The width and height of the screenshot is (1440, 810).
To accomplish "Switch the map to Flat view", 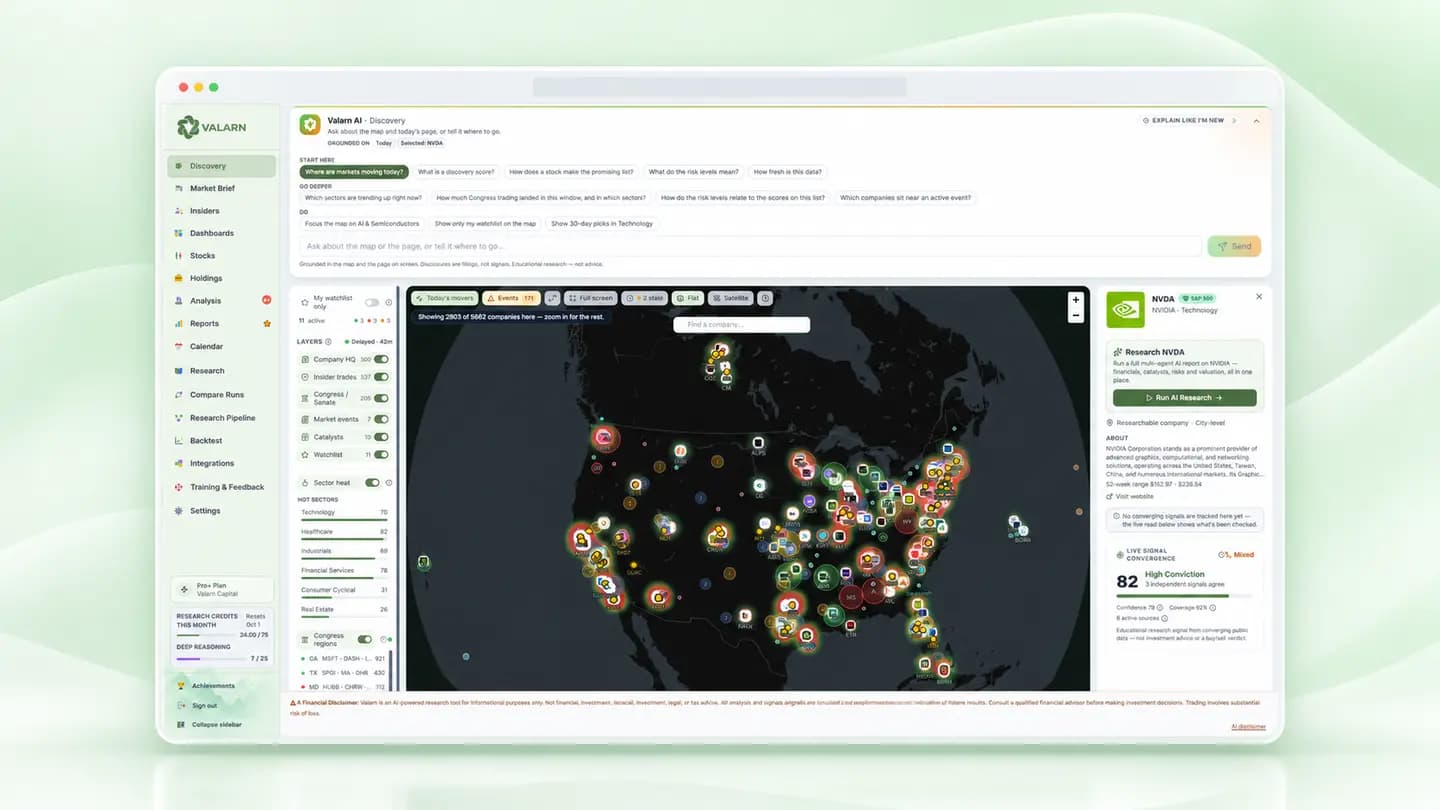I will [x=688, y=298].
